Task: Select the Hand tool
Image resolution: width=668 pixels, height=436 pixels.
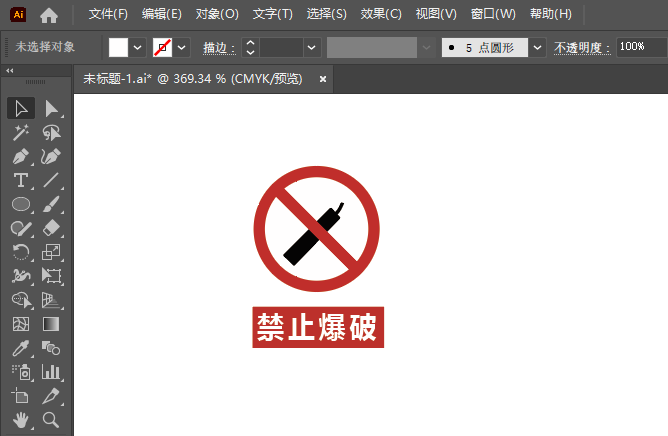Action: pos(21,420)
